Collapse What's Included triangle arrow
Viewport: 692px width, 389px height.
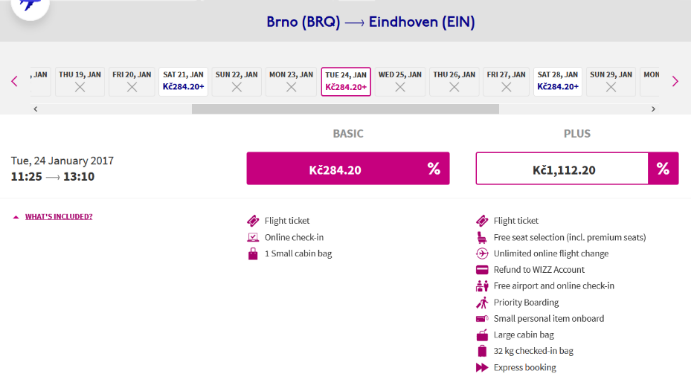(x=16, y=217)
